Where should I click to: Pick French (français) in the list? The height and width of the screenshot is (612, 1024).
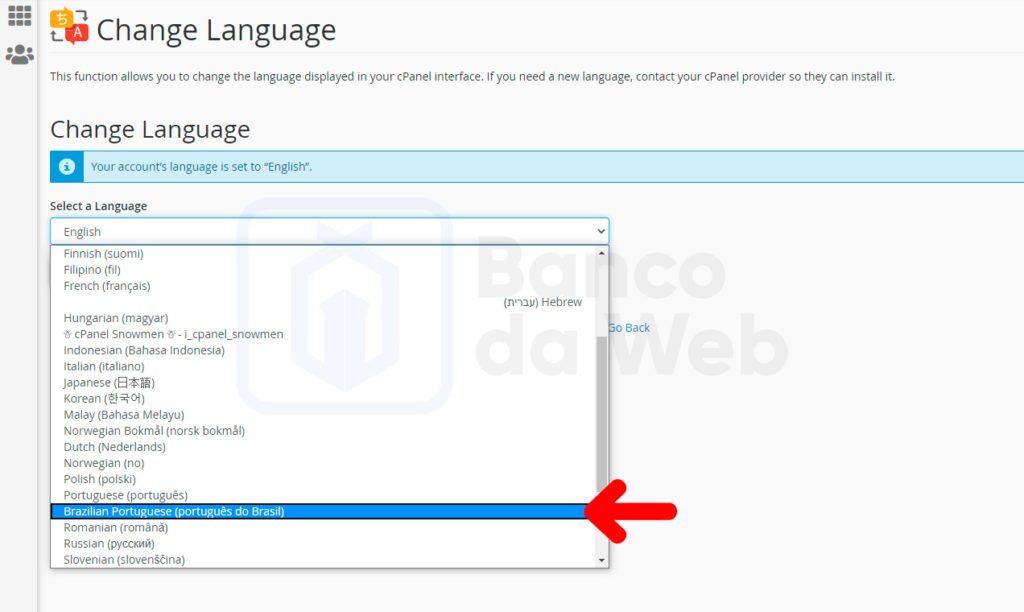pyautogui.click(x=107, y=286)
